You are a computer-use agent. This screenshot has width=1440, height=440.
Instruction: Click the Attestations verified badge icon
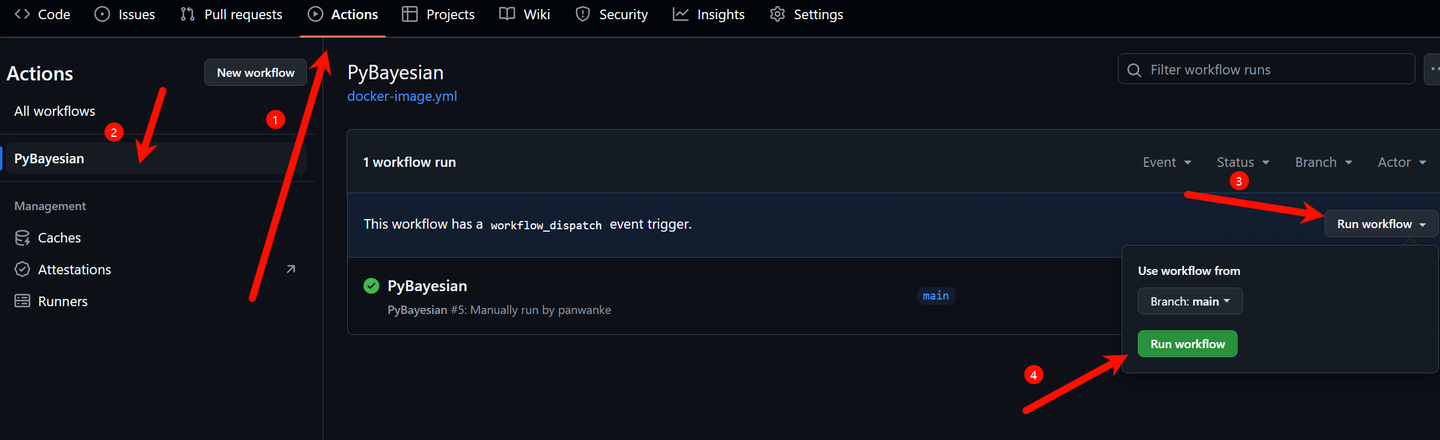pos(22,270)
